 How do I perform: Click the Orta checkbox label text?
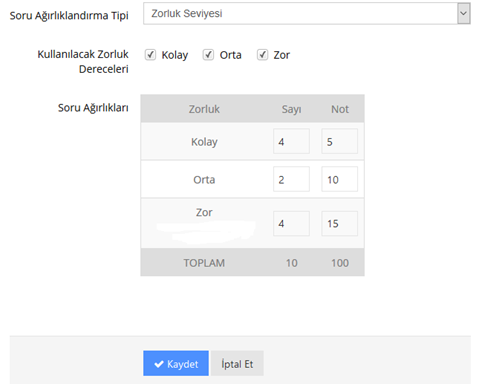coord(230,55)
